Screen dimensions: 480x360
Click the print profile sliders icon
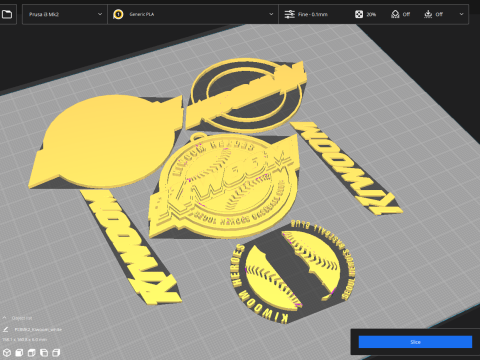(289, 14)
